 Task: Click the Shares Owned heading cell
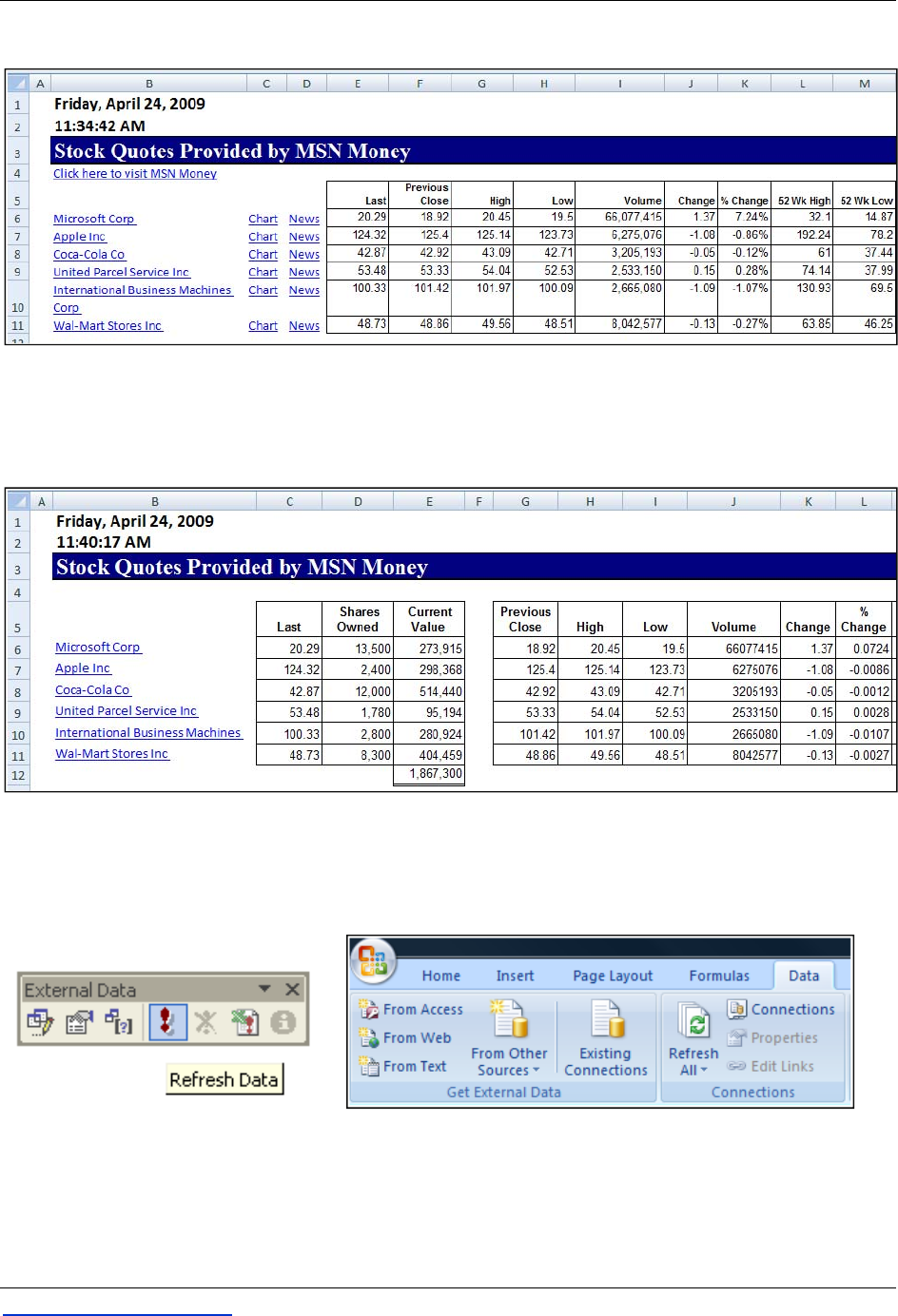pyautogui.click(x=358, y=619)
